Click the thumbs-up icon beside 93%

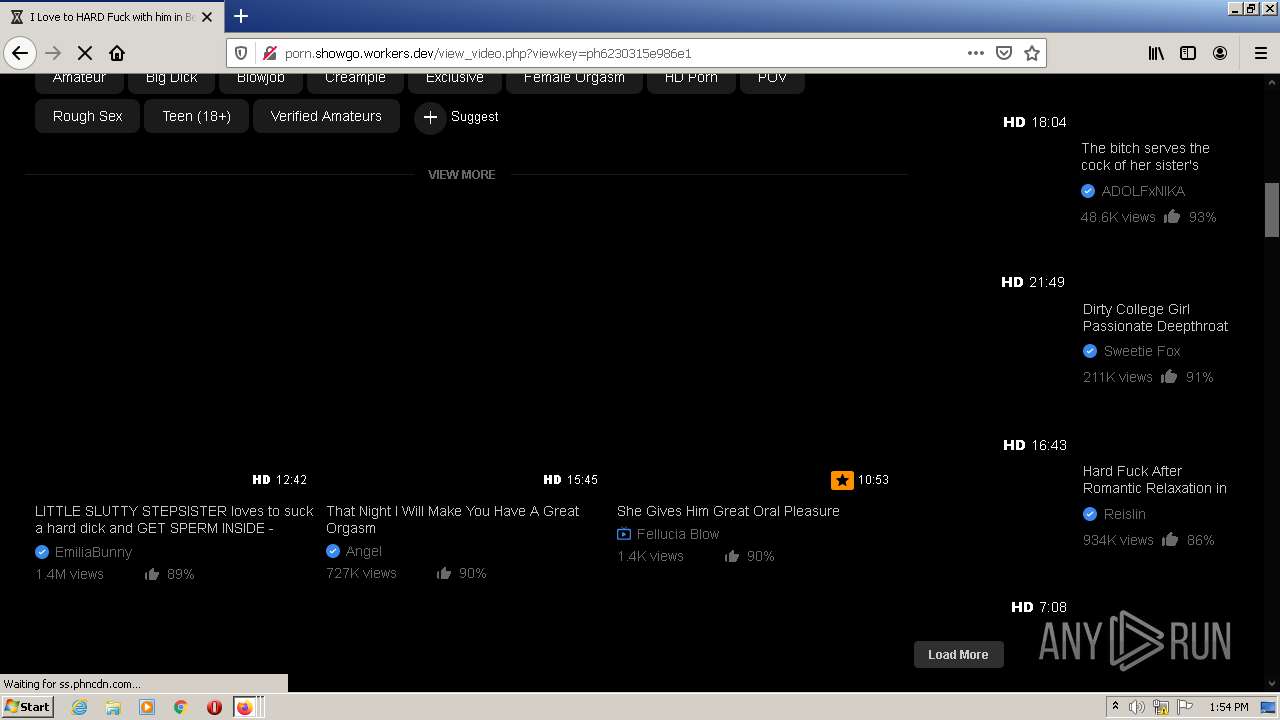tap(1172, 217)
